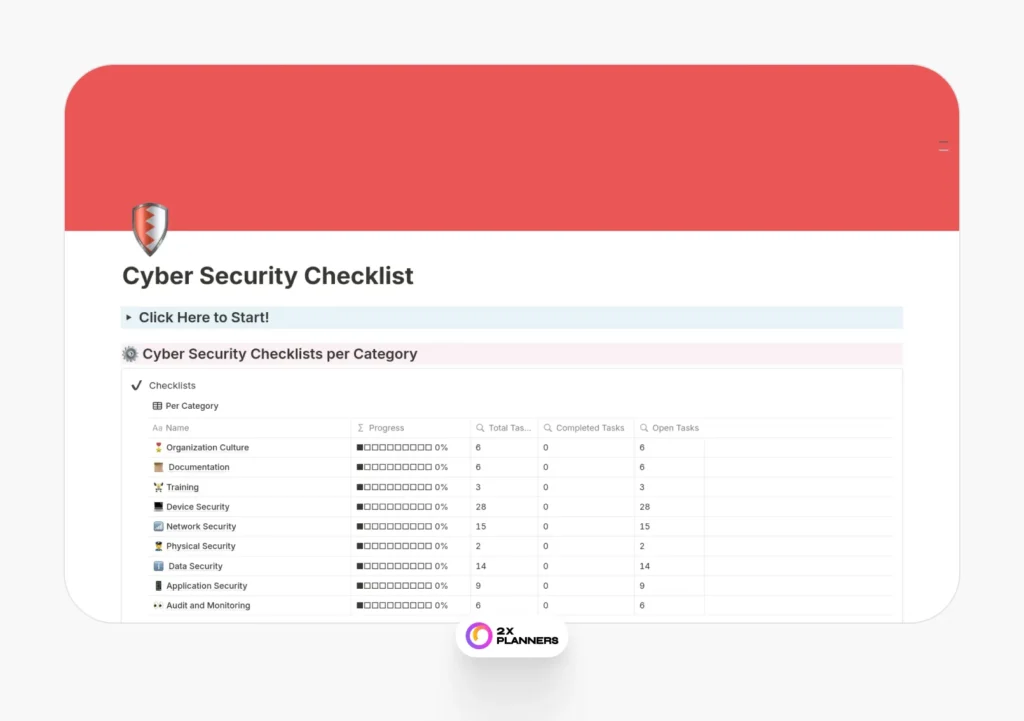Click the Name column header

[x=177, y=428]
